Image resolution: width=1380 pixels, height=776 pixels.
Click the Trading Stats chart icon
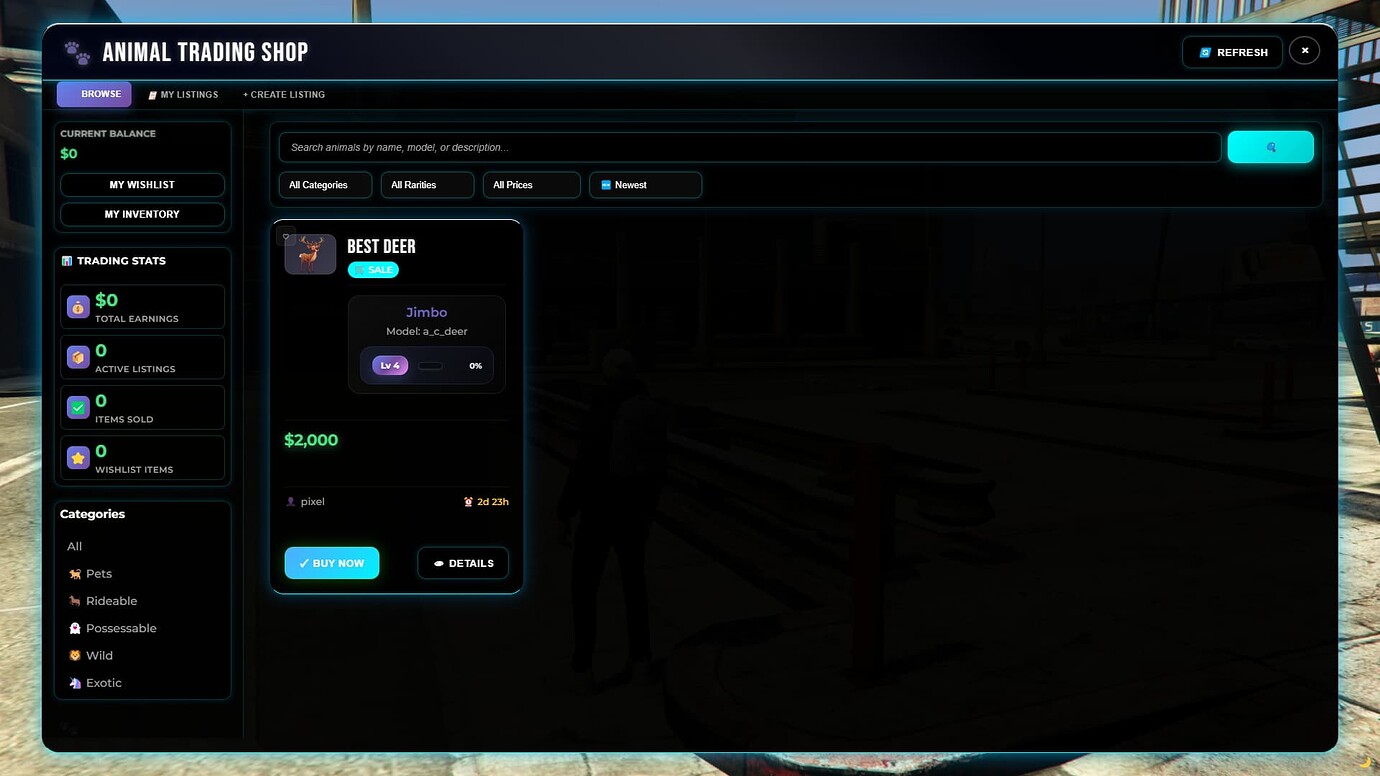point(67,261)
